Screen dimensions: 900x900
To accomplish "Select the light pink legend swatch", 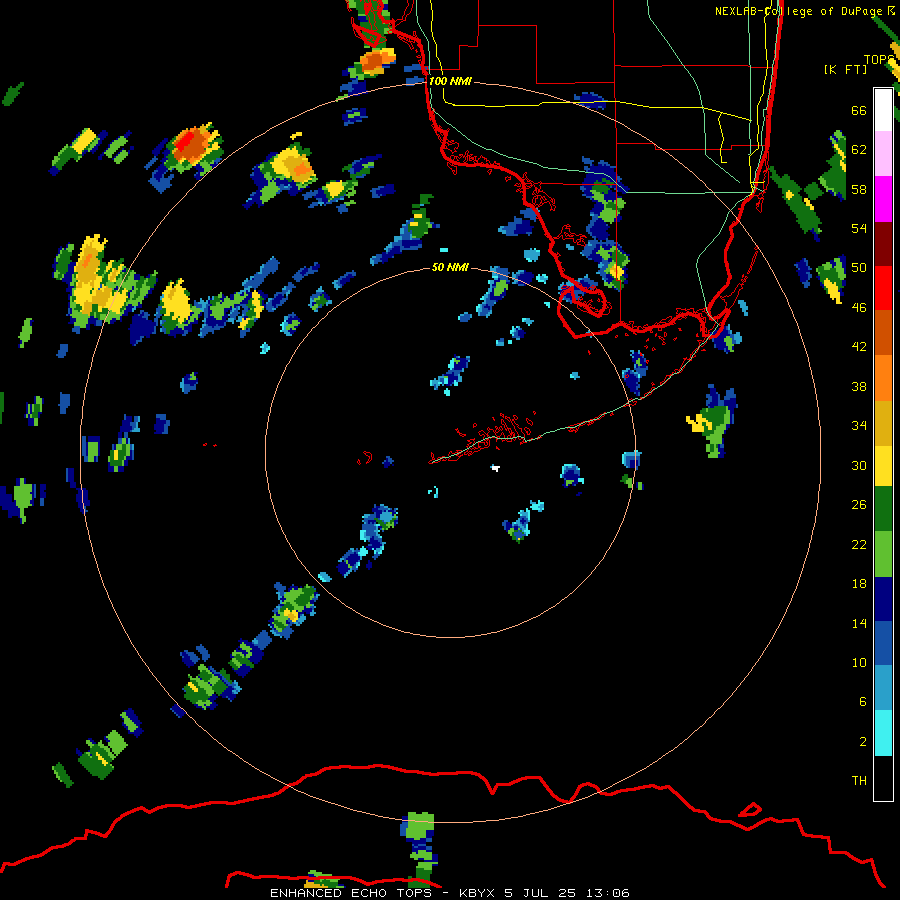I will (x=883, y=153).
